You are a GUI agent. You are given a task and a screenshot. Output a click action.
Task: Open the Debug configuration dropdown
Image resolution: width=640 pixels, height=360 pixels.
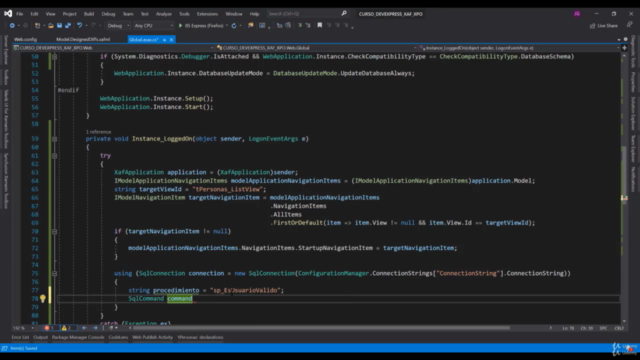118,25
